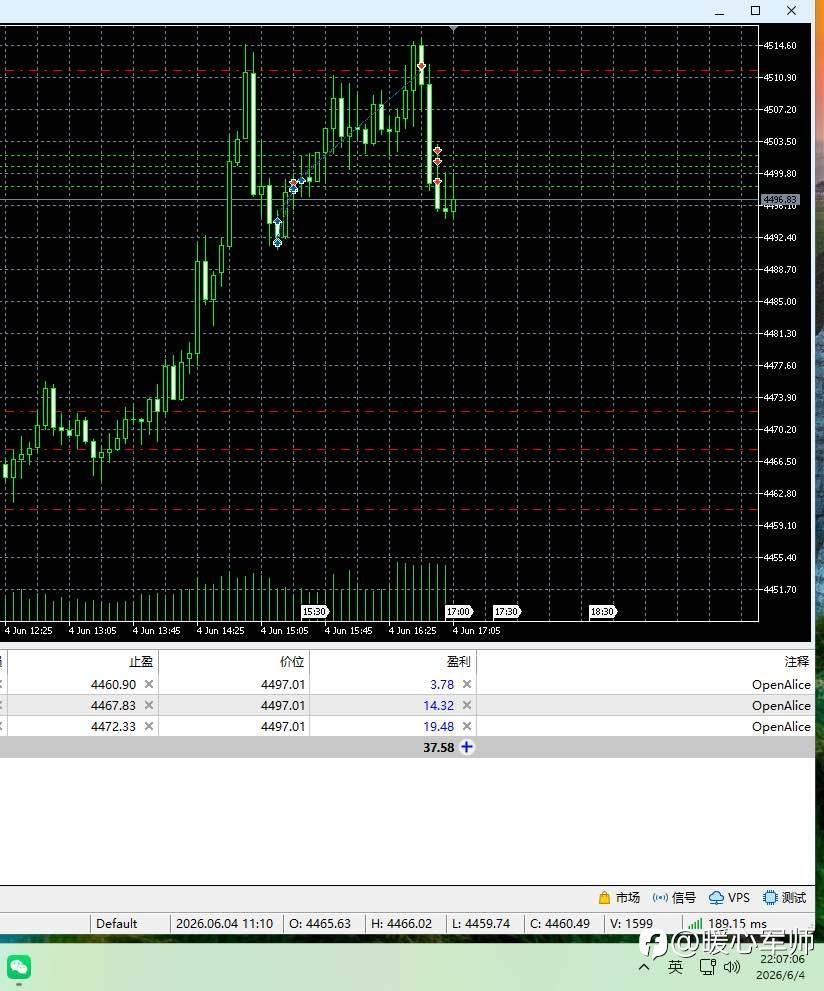The image size is (824, 991).
Task: Click the OpenAlice comment in the 14.32 row
Action: coord(781,705)
